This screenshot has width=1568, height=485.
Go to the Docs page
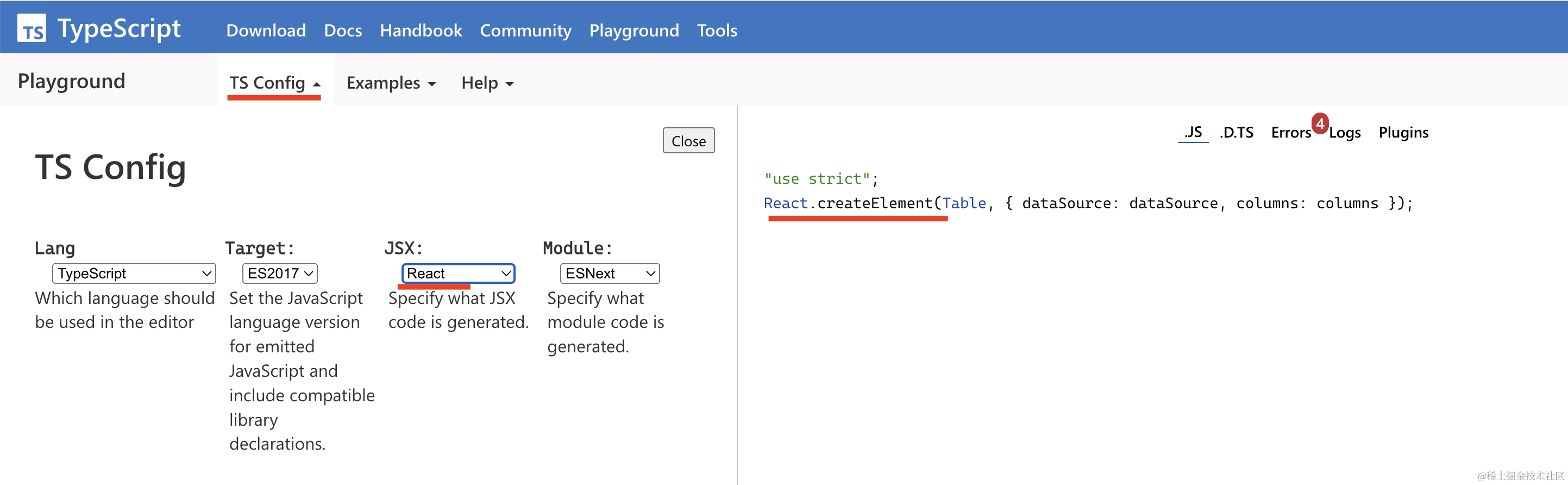pos(343,30)
